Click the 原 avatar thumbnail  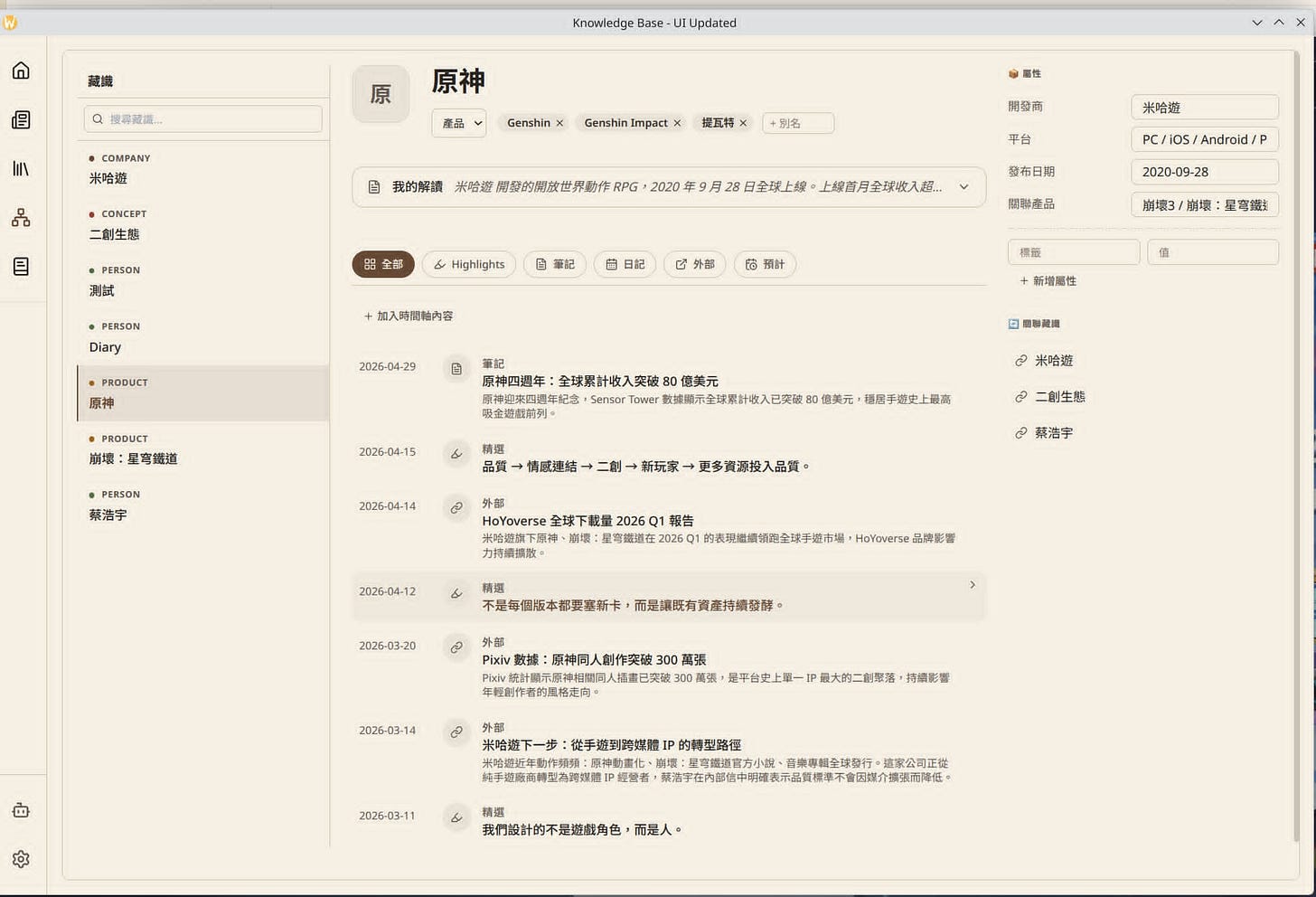coord(381,94)
